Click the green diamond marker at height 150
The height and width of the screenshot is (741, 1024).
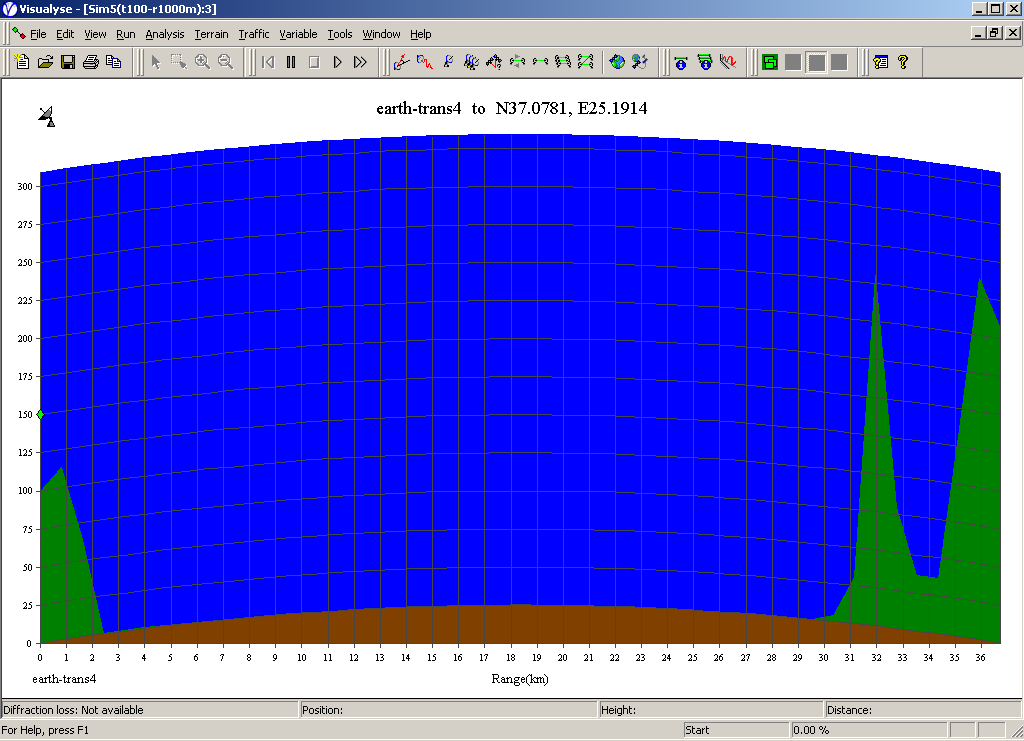40,415
